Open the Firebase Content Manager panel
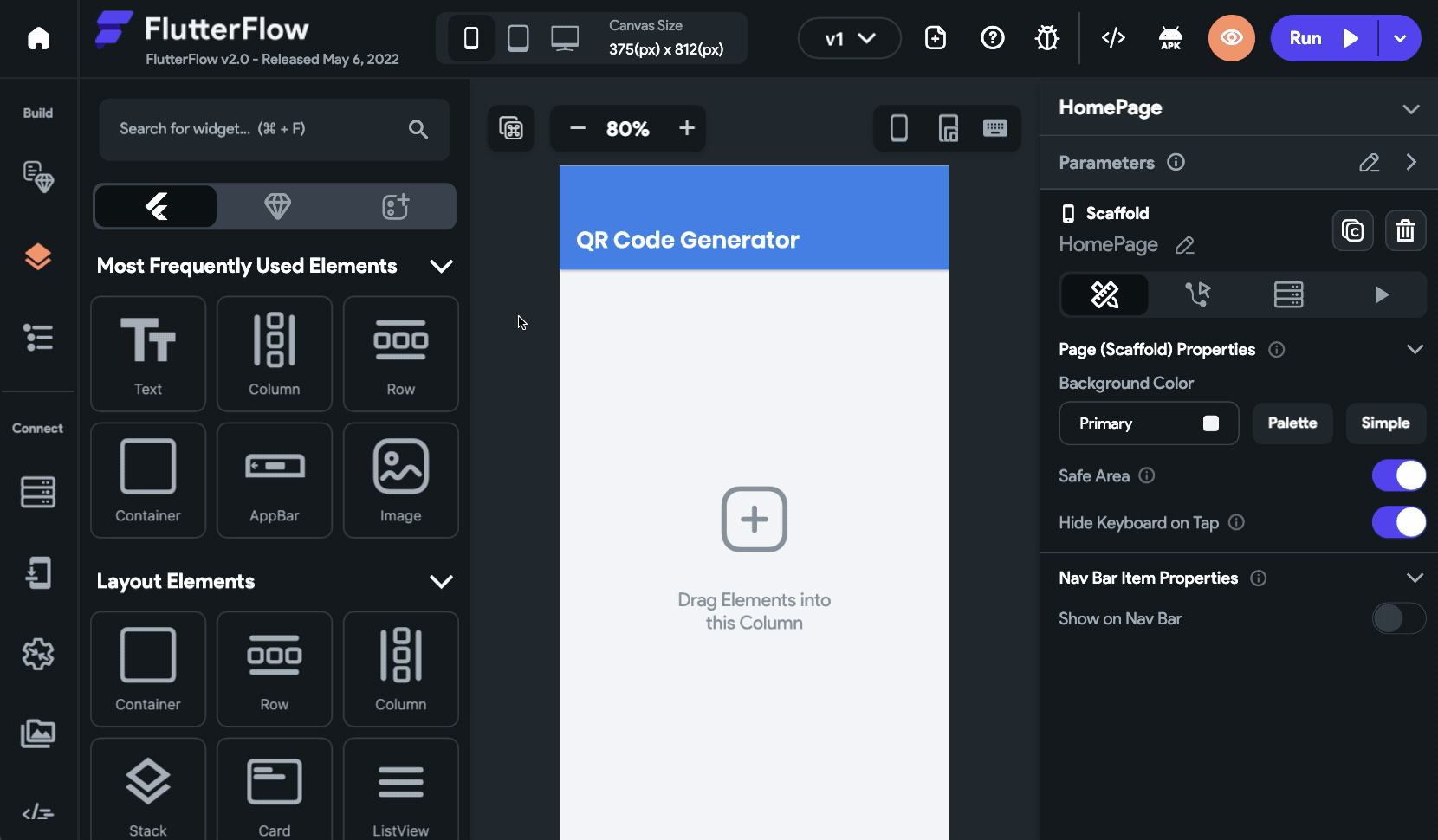This screenshot has width=1438, height=840. point(38,493)
